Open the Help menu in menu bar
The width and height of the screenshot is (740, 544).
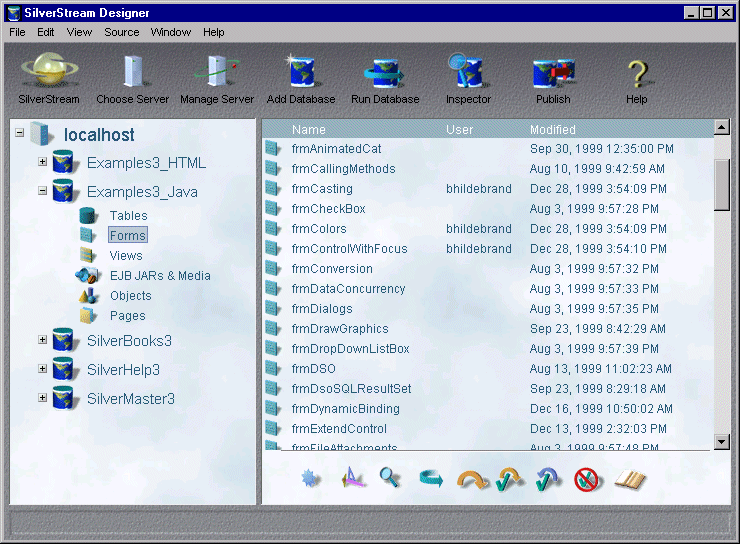(x=214, y=32)
